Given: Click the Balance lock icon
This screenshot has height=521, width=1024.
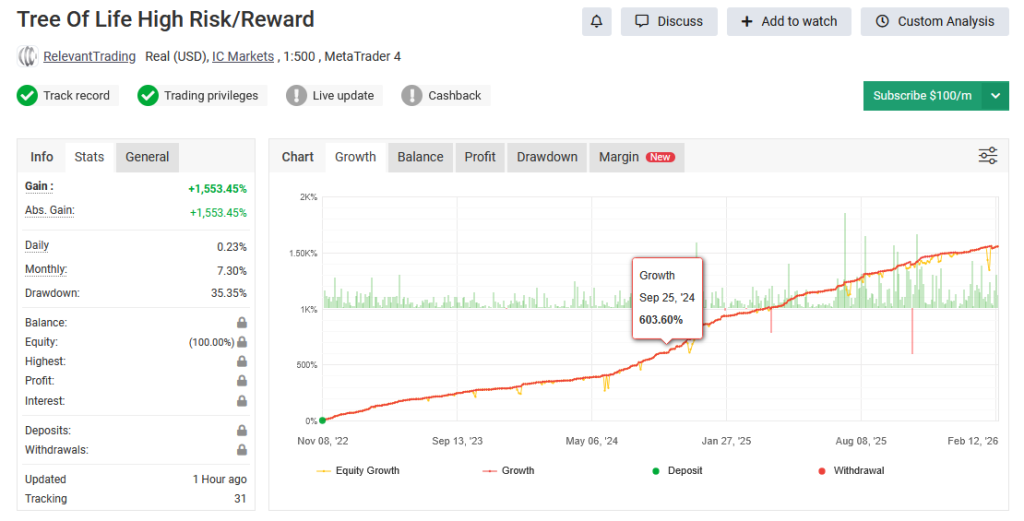Looking at the screenshot, I should tap(241, 323).
